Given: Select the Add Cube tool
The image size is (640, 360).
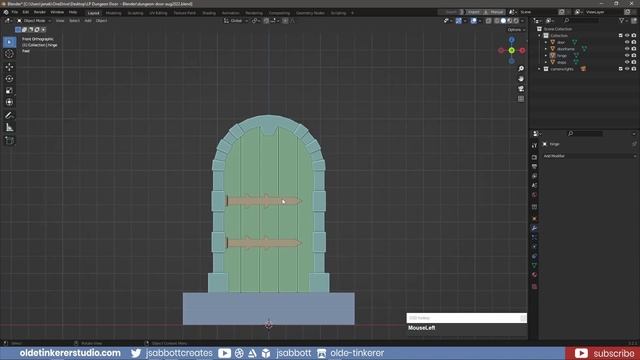Looking at the screenshot, I should 9,141.
